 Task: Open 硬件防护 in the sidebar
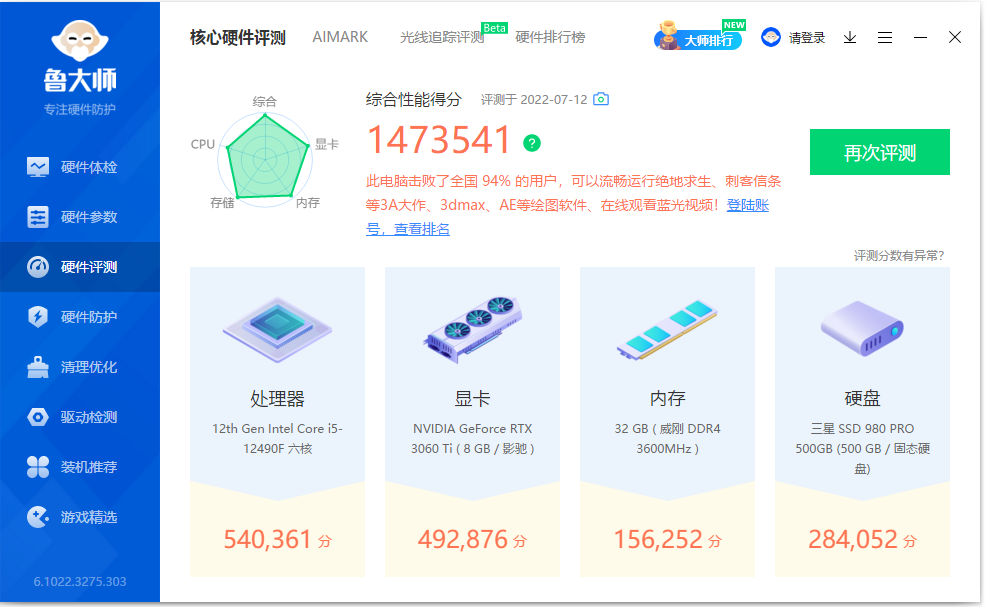point(80,317)
